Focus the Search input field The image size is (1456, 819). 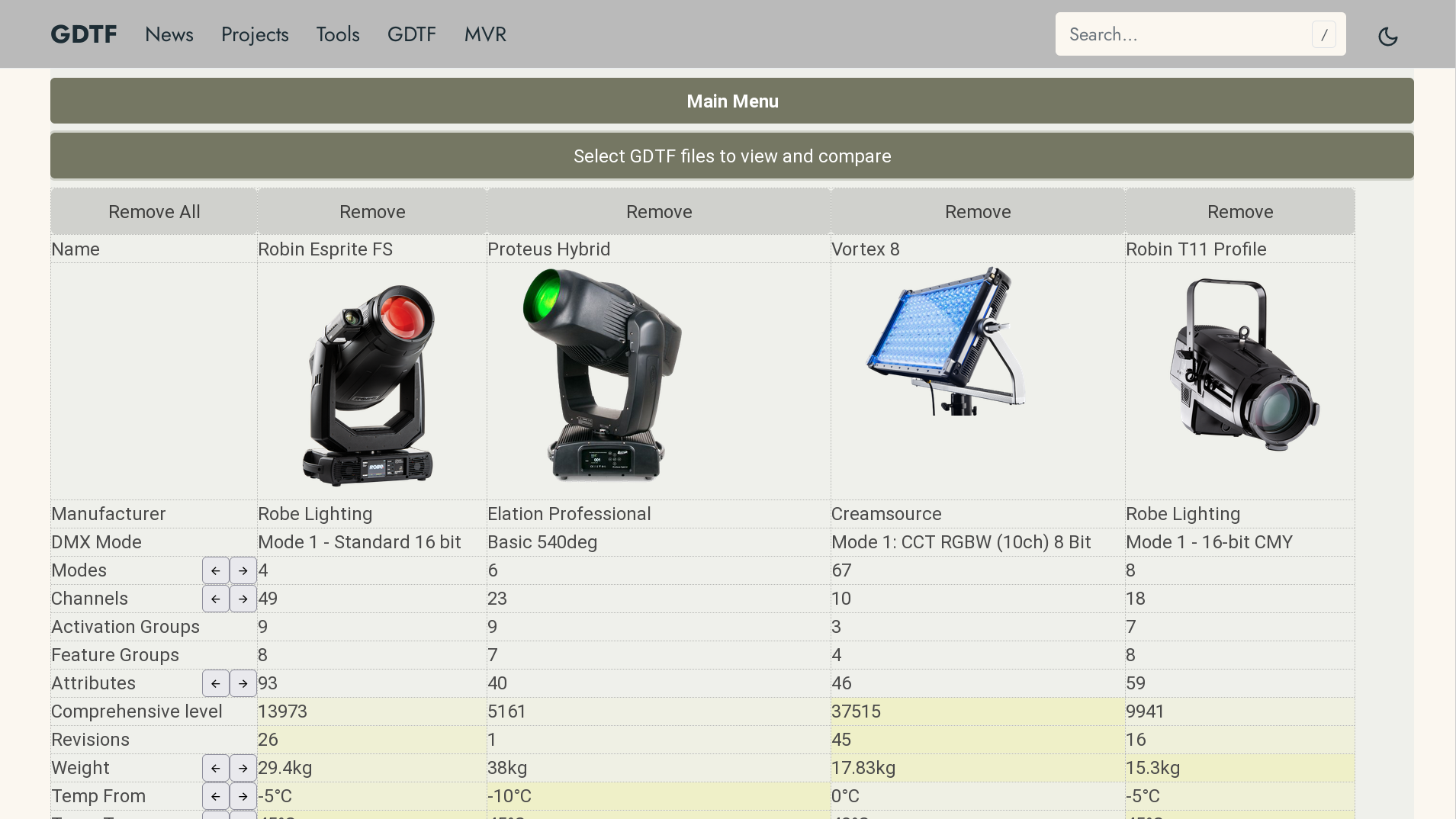point(1200,34)
